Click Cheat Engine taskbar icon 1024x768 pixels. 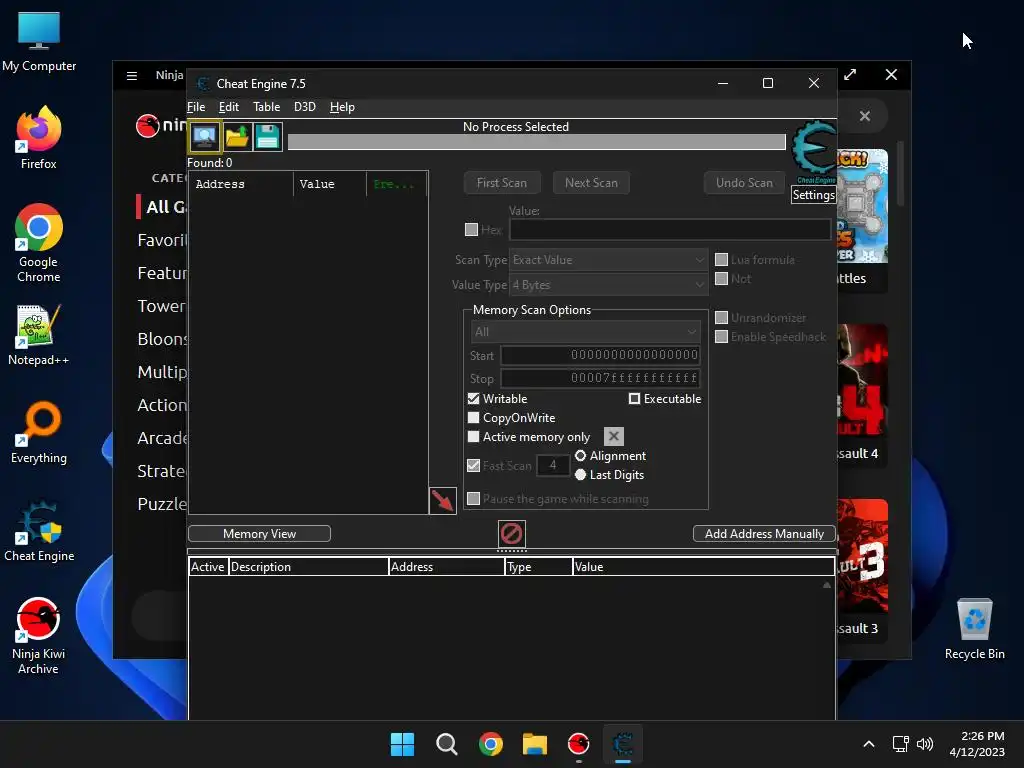click(x=623, y=744)
